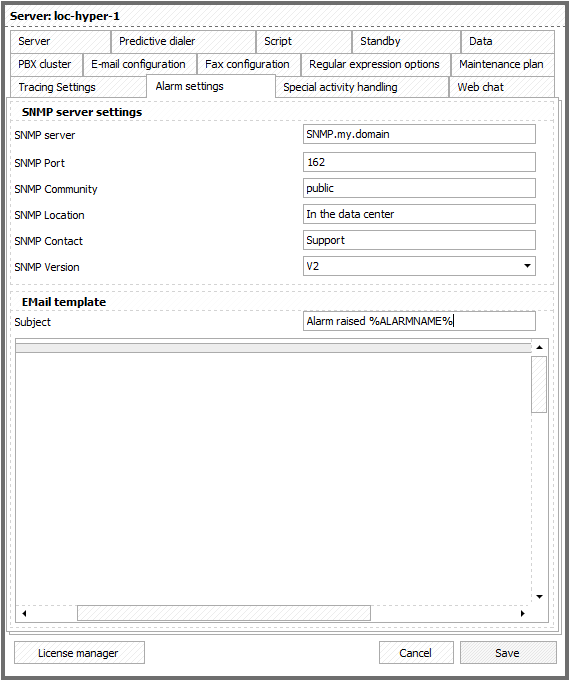The image size is (570, 681).
Task: Click the SNMP server label
Action: [x=45, y=135]
